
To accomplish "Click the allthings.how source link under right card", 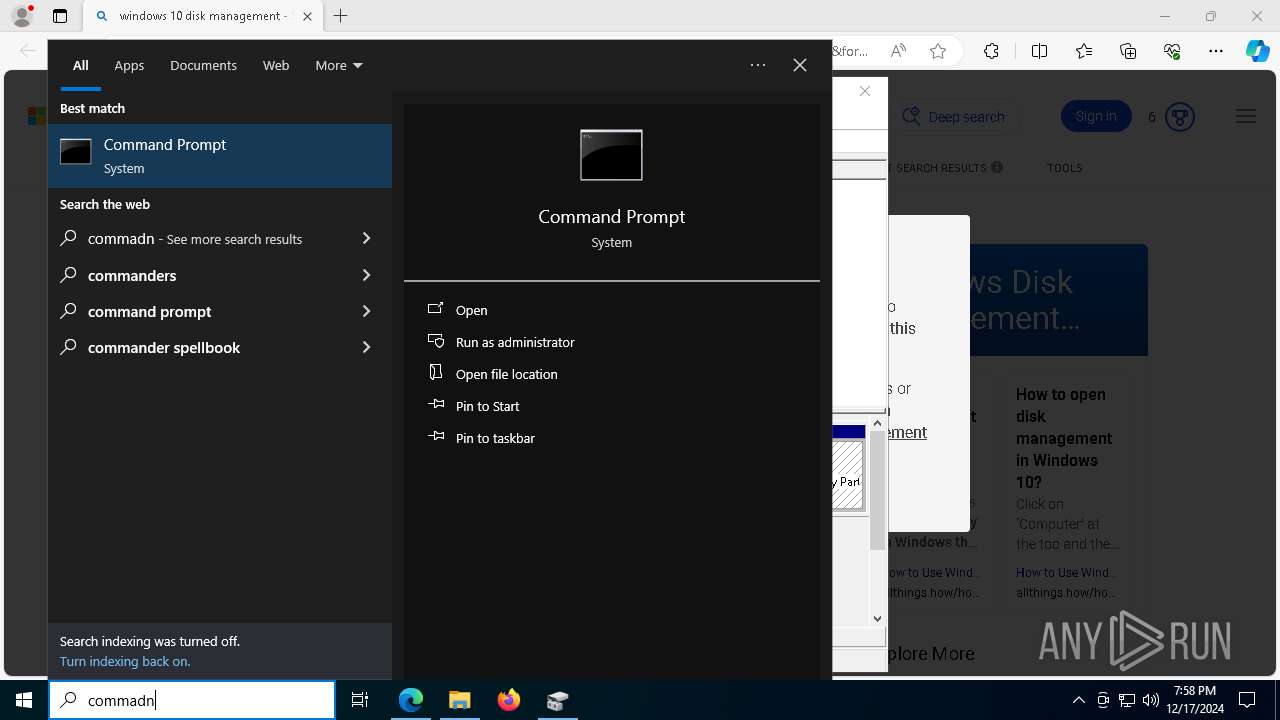I will 1067,593.
